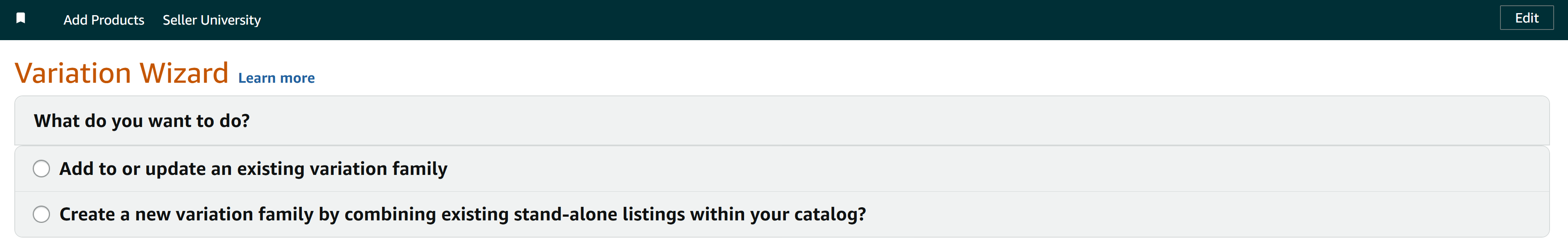
Task: Click the "Add to or update an existing variation family" label
Action: click(253, 168)
